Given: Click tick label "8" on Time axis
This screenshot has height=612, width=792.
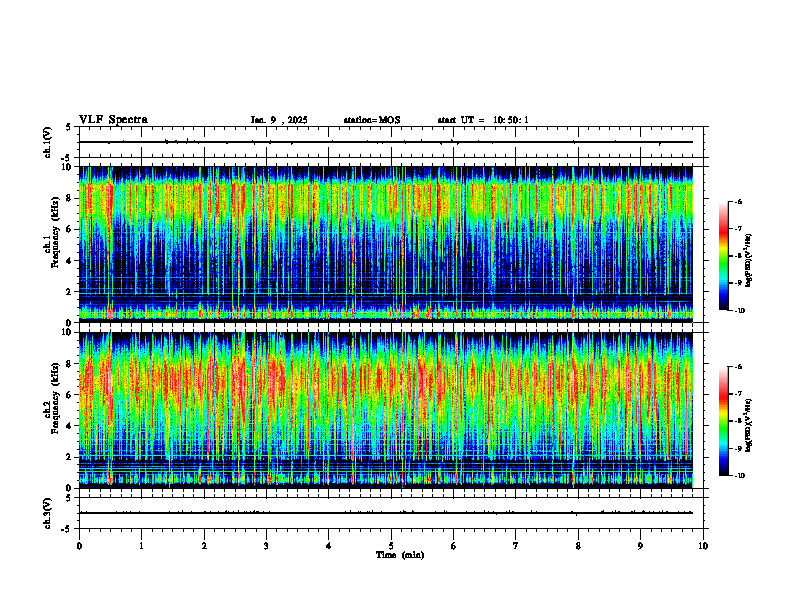Looking at the screenshot, I should point(578,546).
